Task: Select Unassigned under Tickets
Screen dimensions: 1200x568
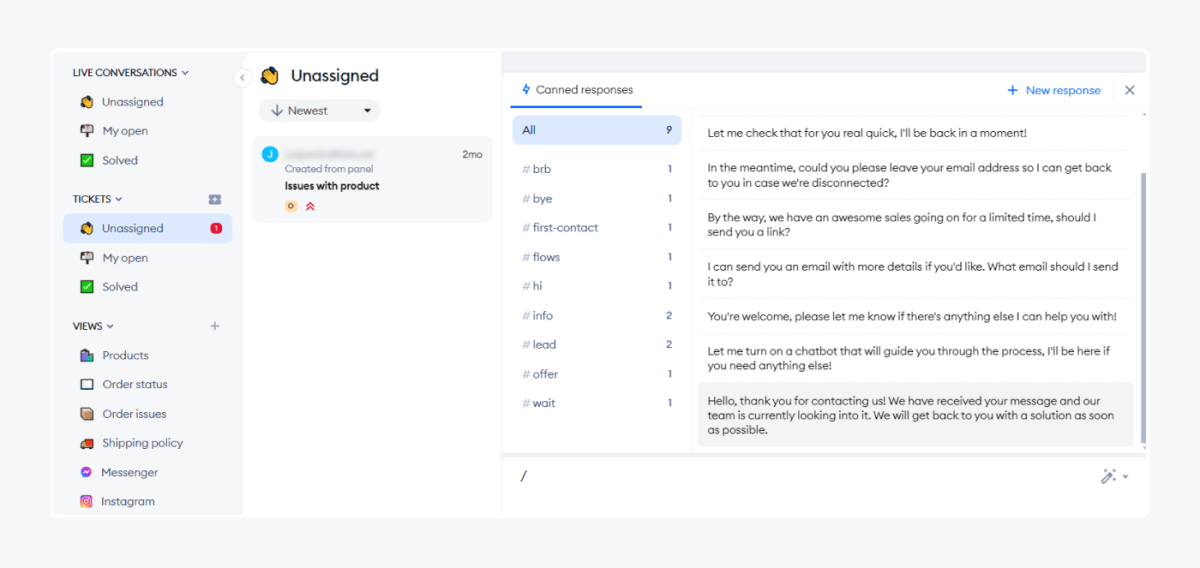Action: (x=147, y=228)
